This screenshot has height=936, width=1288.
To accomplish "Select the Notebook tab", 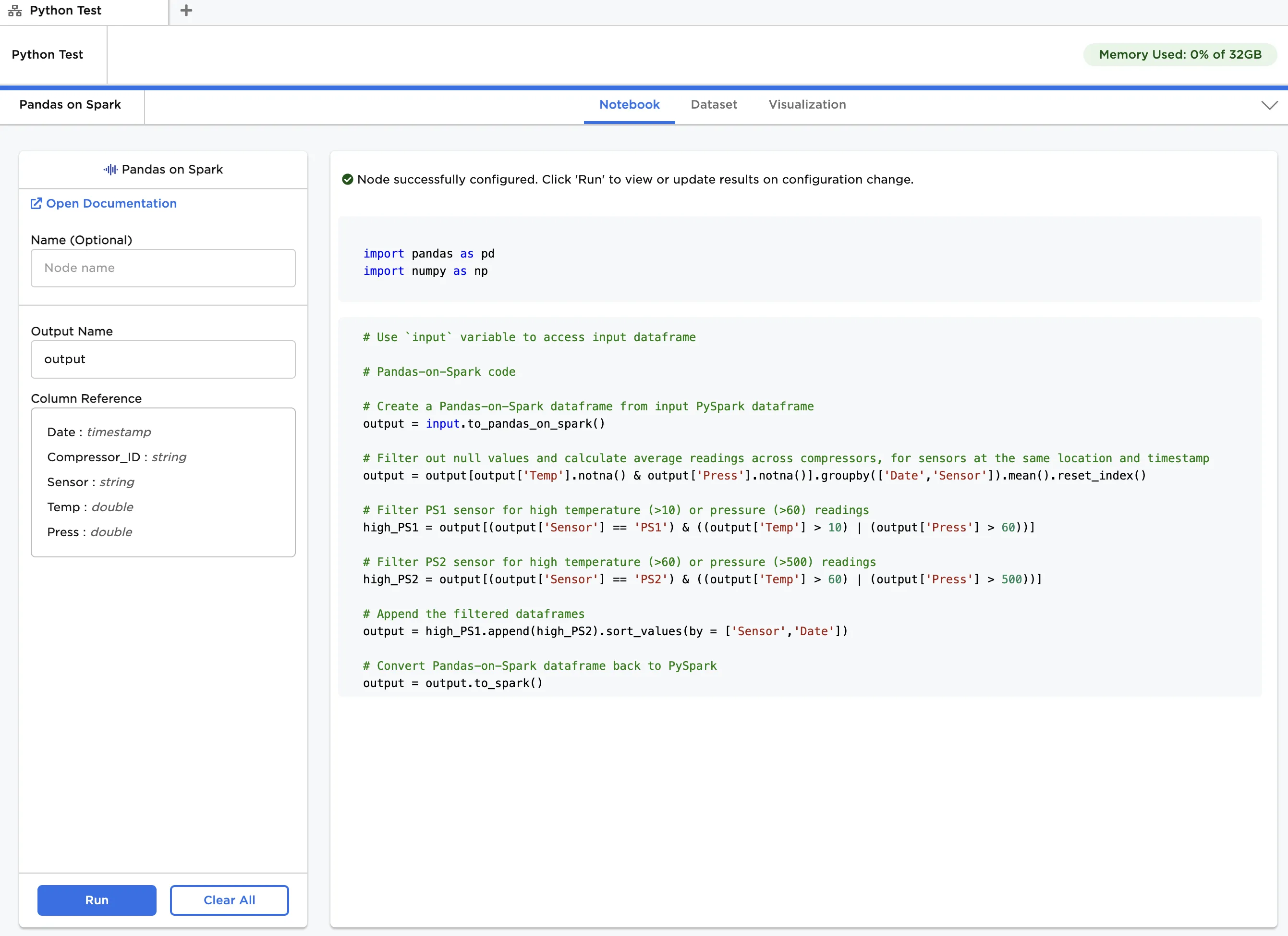I will (629, 105).
